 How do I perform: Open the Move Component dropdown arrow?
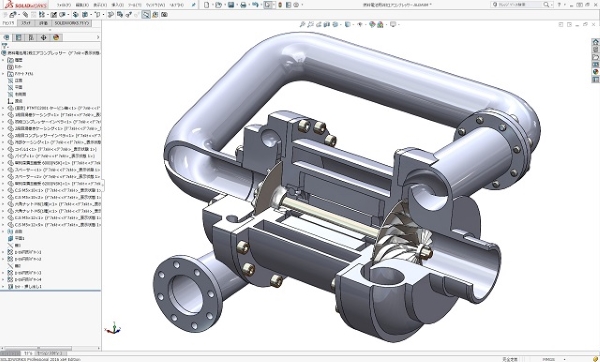[x=68, y=15]
